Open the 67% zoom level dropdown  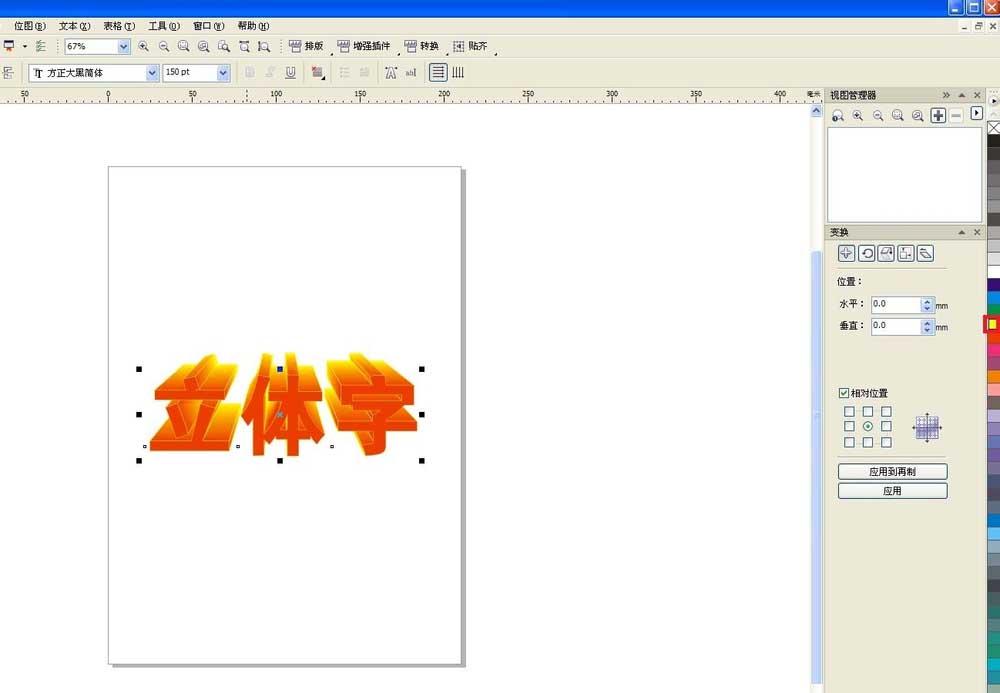click(124, 47)
